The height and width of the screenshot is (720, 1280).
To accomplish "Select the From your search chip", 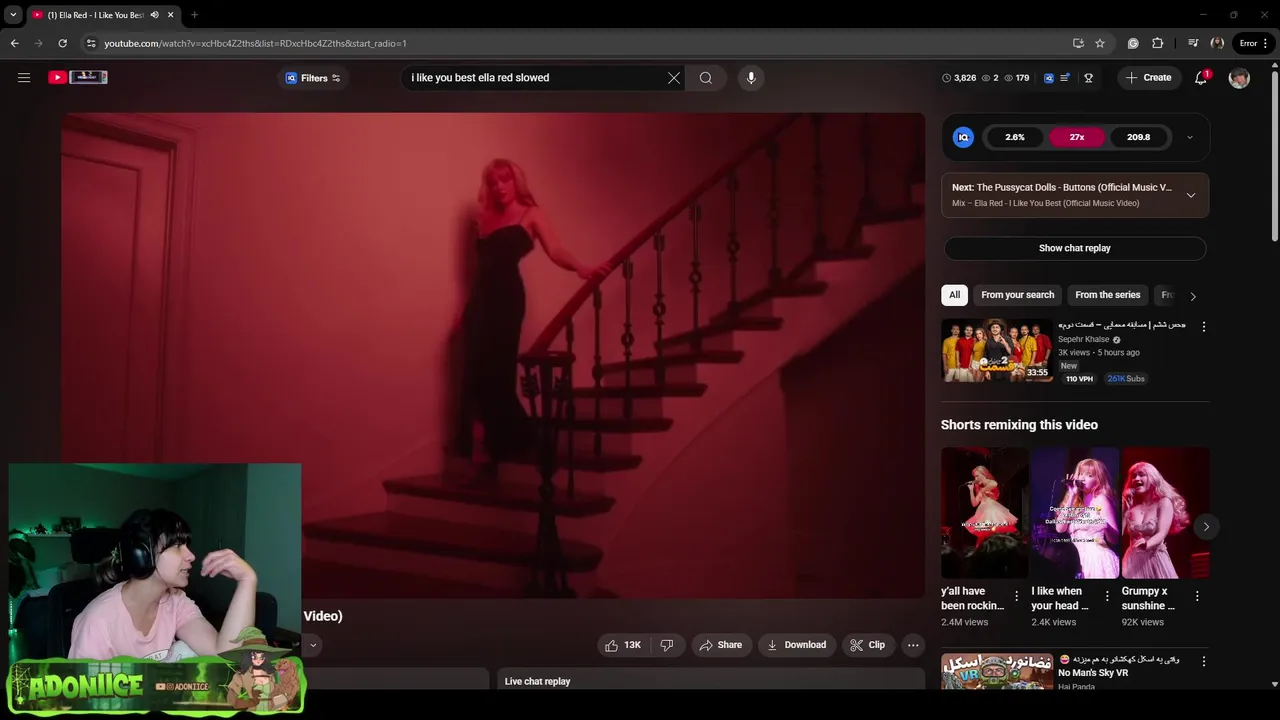I will (1017, 295).
